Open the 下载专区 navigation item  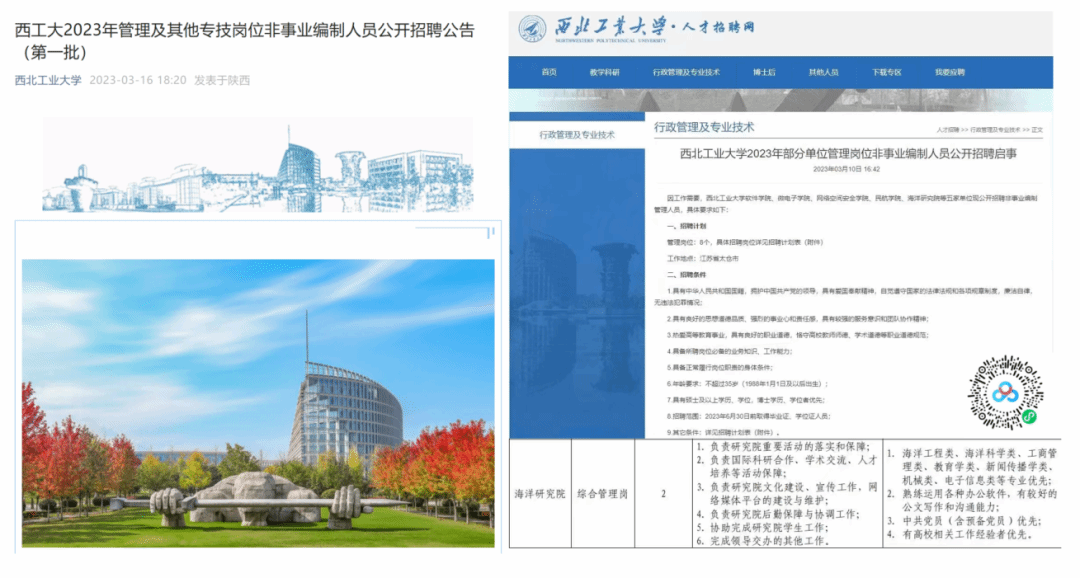pyautogui.click(x=886, y=72)
